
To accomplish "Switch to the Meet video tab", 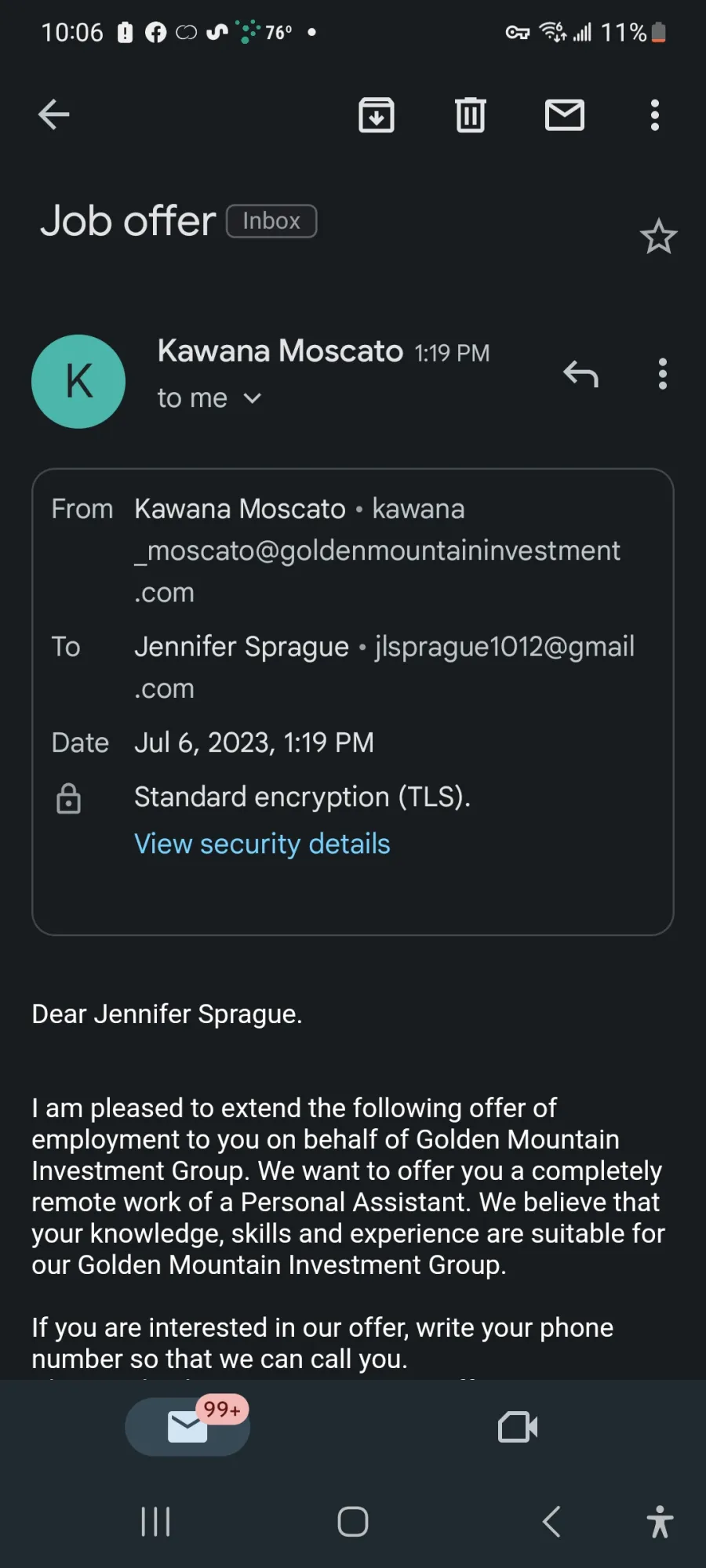I will (x=518, y=1427).
